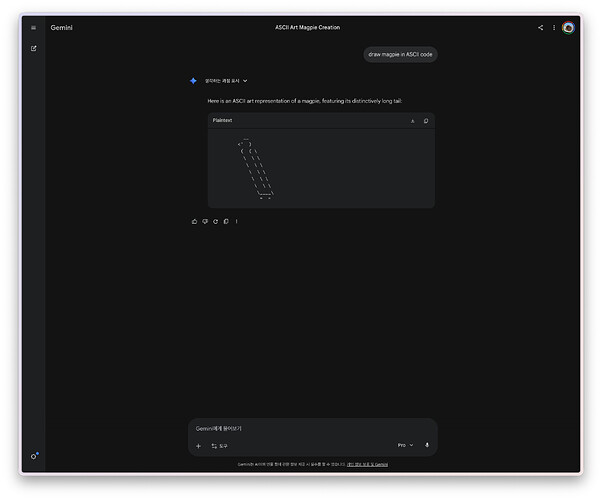Click the ASCII Art Magpie Creation title

click(307, 28)
